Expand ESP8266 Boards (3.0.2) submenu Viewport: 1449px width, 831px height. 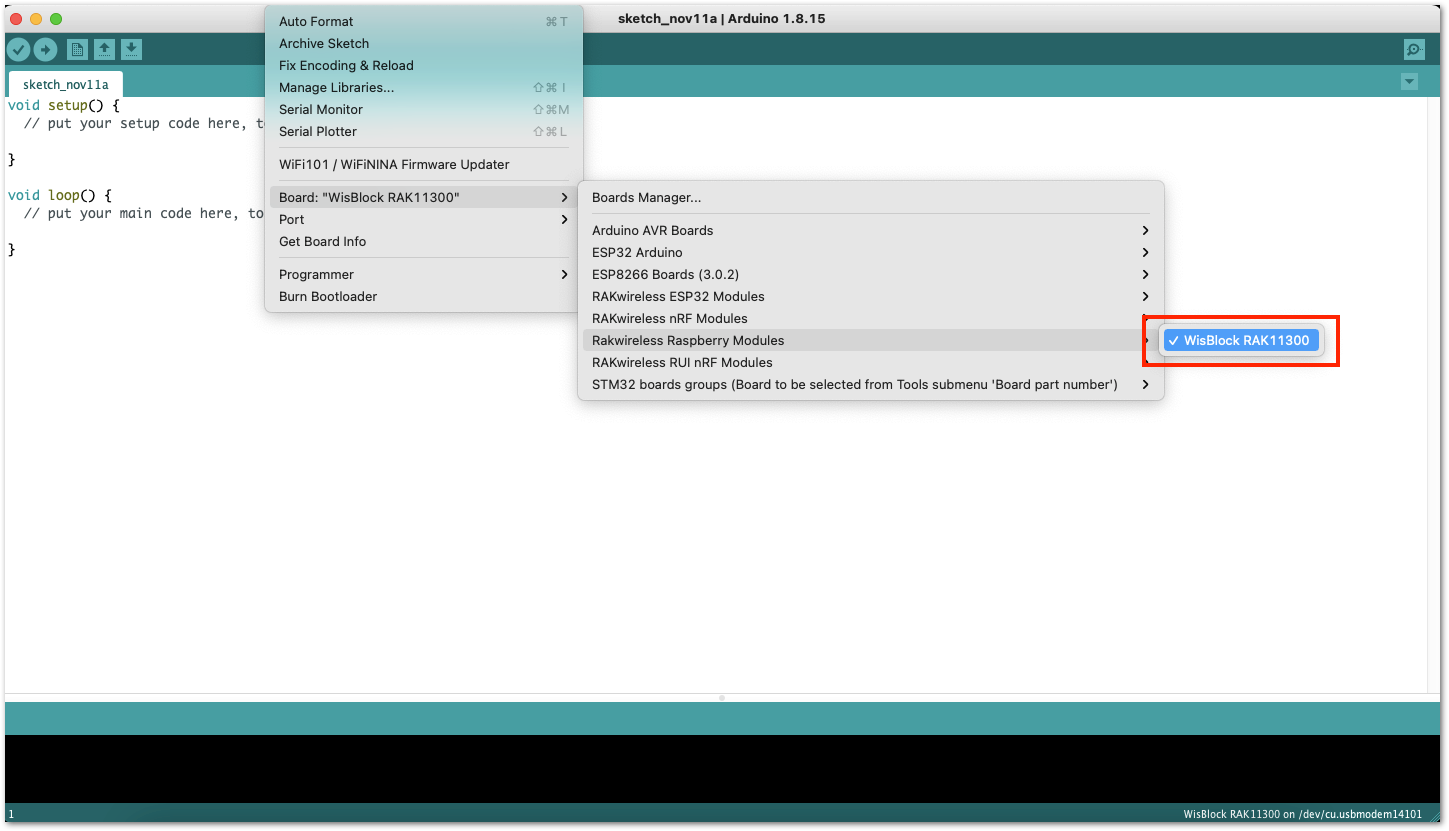pos(871,275)
